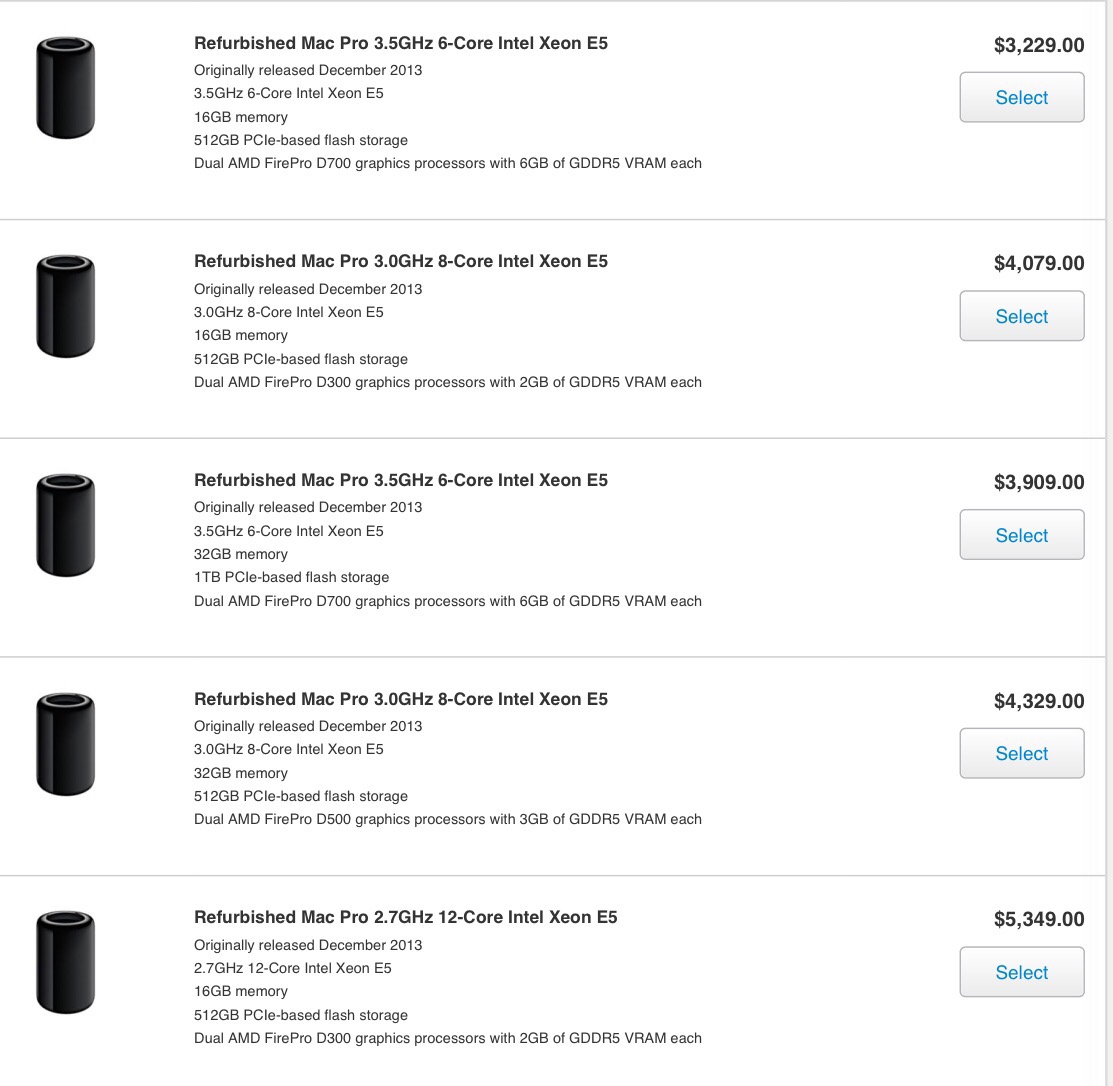Open 3.0GHz 8-Core title with D300 graphics
1113x1086 pixels.
point(401,261)
